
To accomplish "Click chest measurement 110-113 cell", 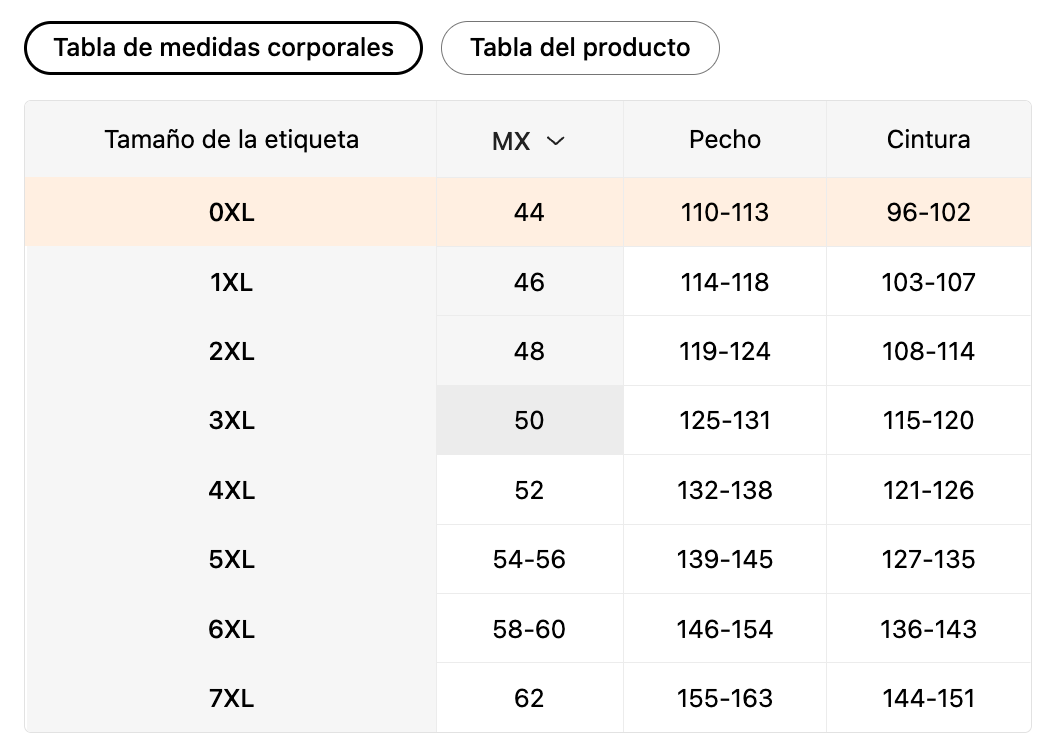I will click(725, 212).
